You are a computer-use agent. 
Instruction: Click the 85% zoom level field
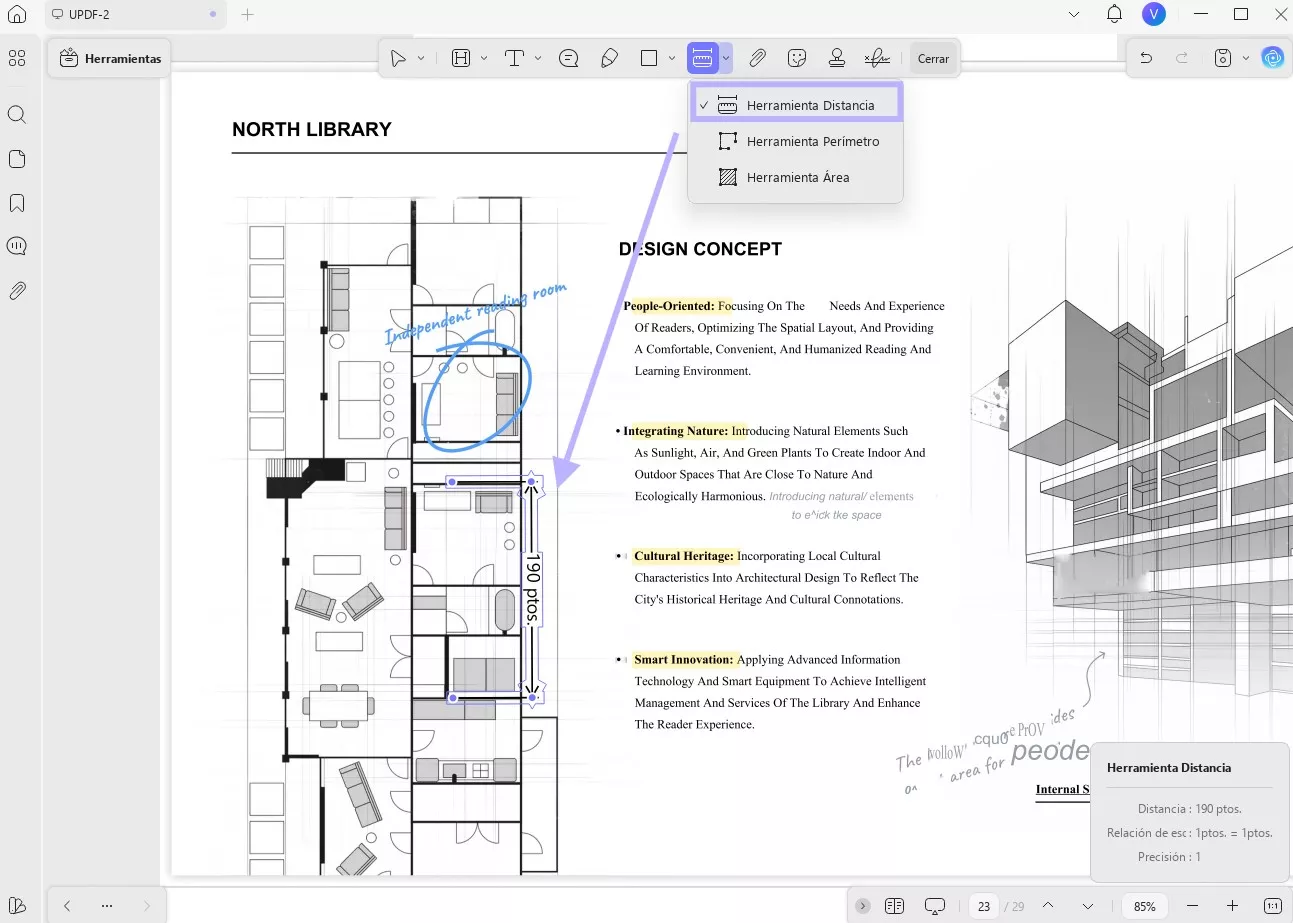1145,906
